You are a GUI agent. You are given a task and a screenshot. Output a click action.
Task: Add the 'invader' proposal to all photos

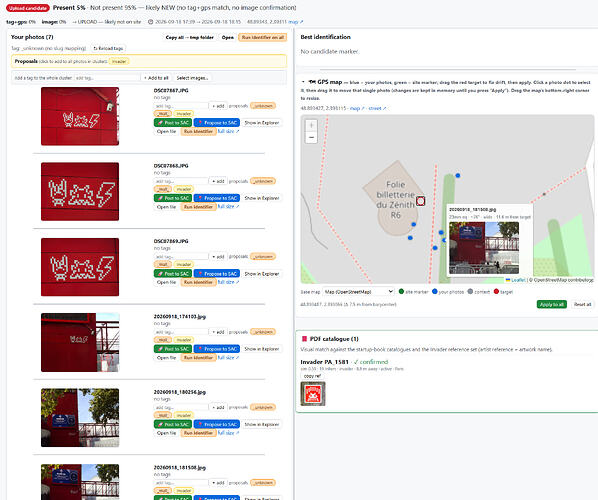pos(119,61)
